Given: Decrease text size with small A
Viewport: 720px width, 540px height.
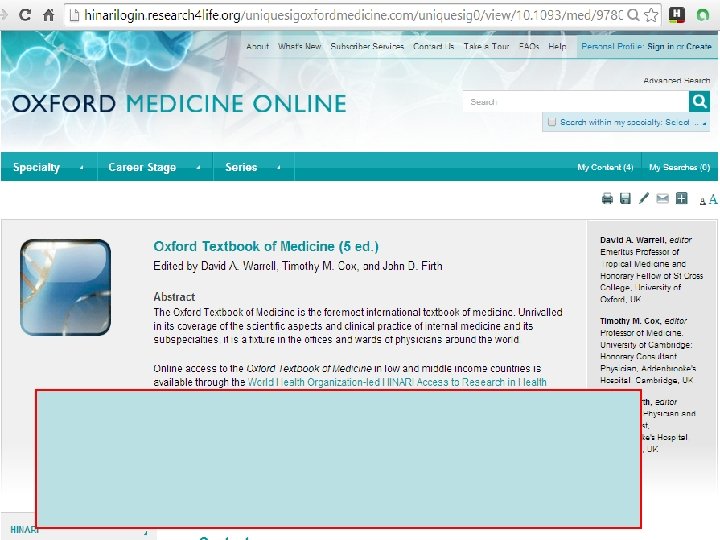Looking at the screenshot, I should [x=702, y=201].
